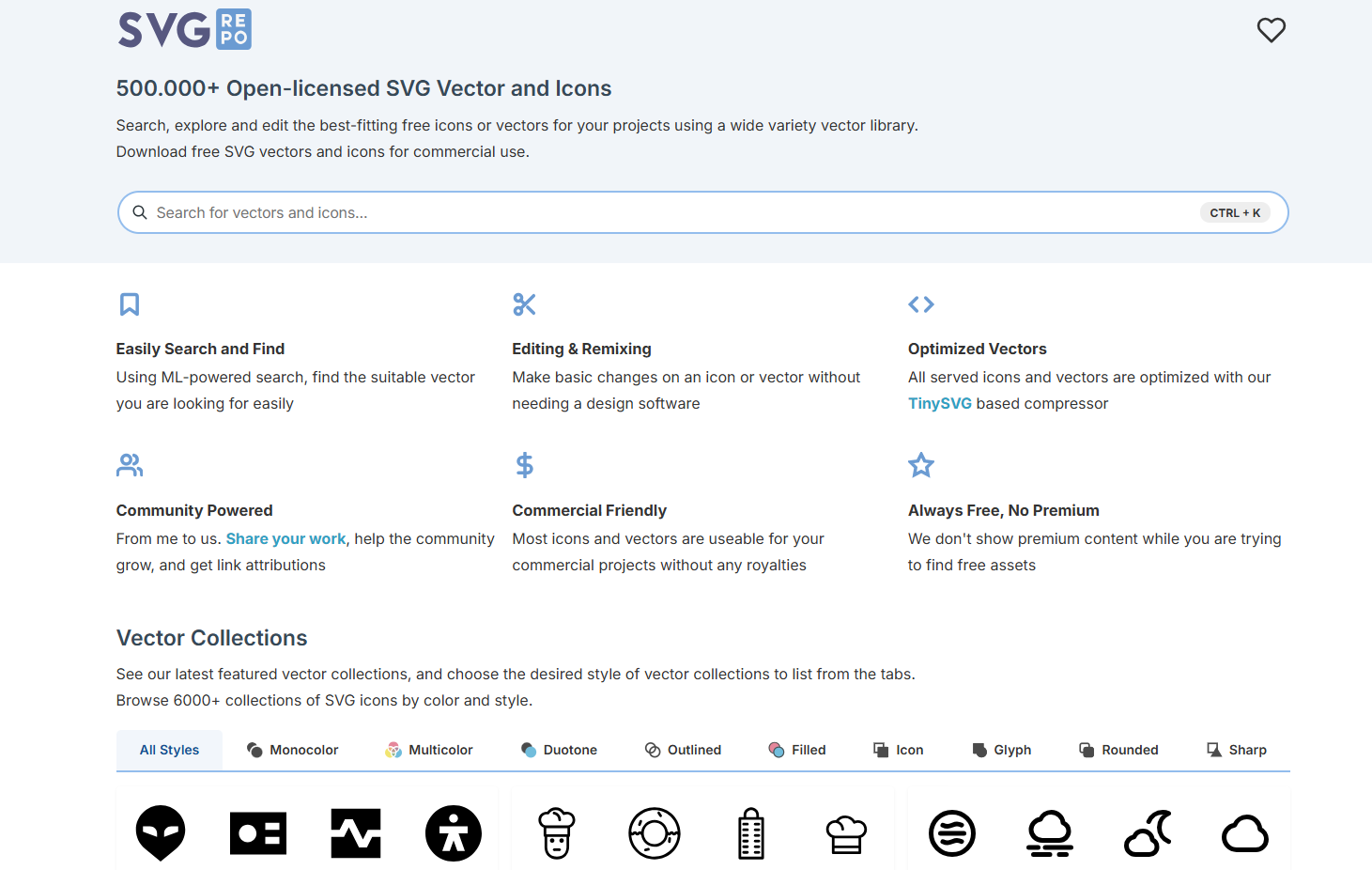The height and width of the screenshot is (870, 1372).
Task: Click the dollar icon above Commercial Friendly
Action: (524, 465)
